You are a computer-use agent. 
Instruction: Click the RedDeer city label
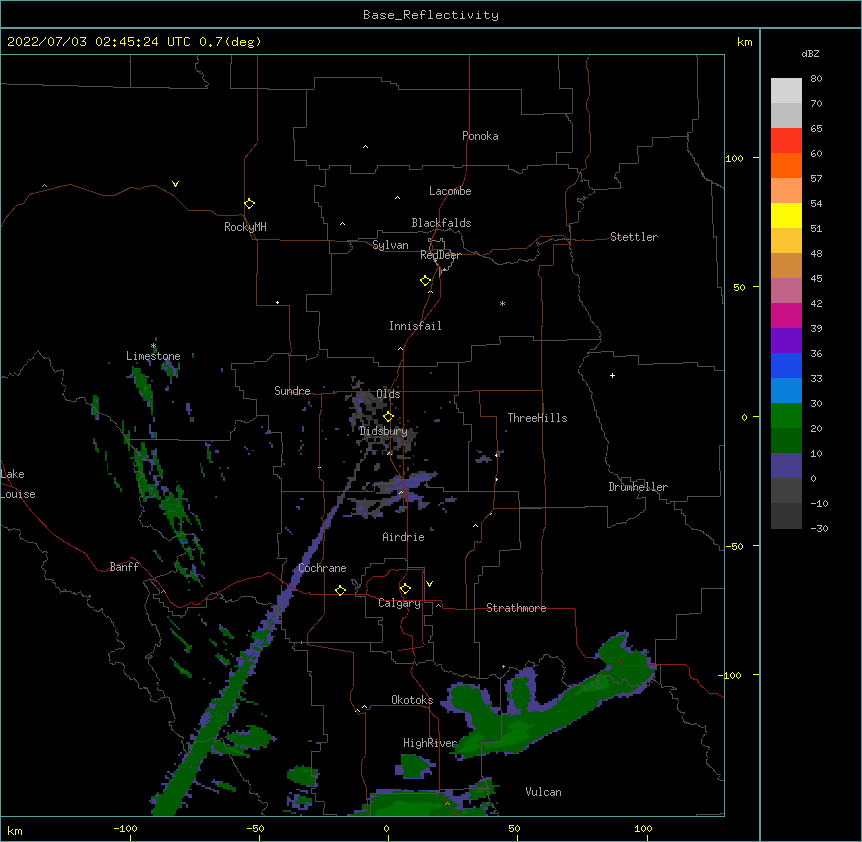pos(440,255)
